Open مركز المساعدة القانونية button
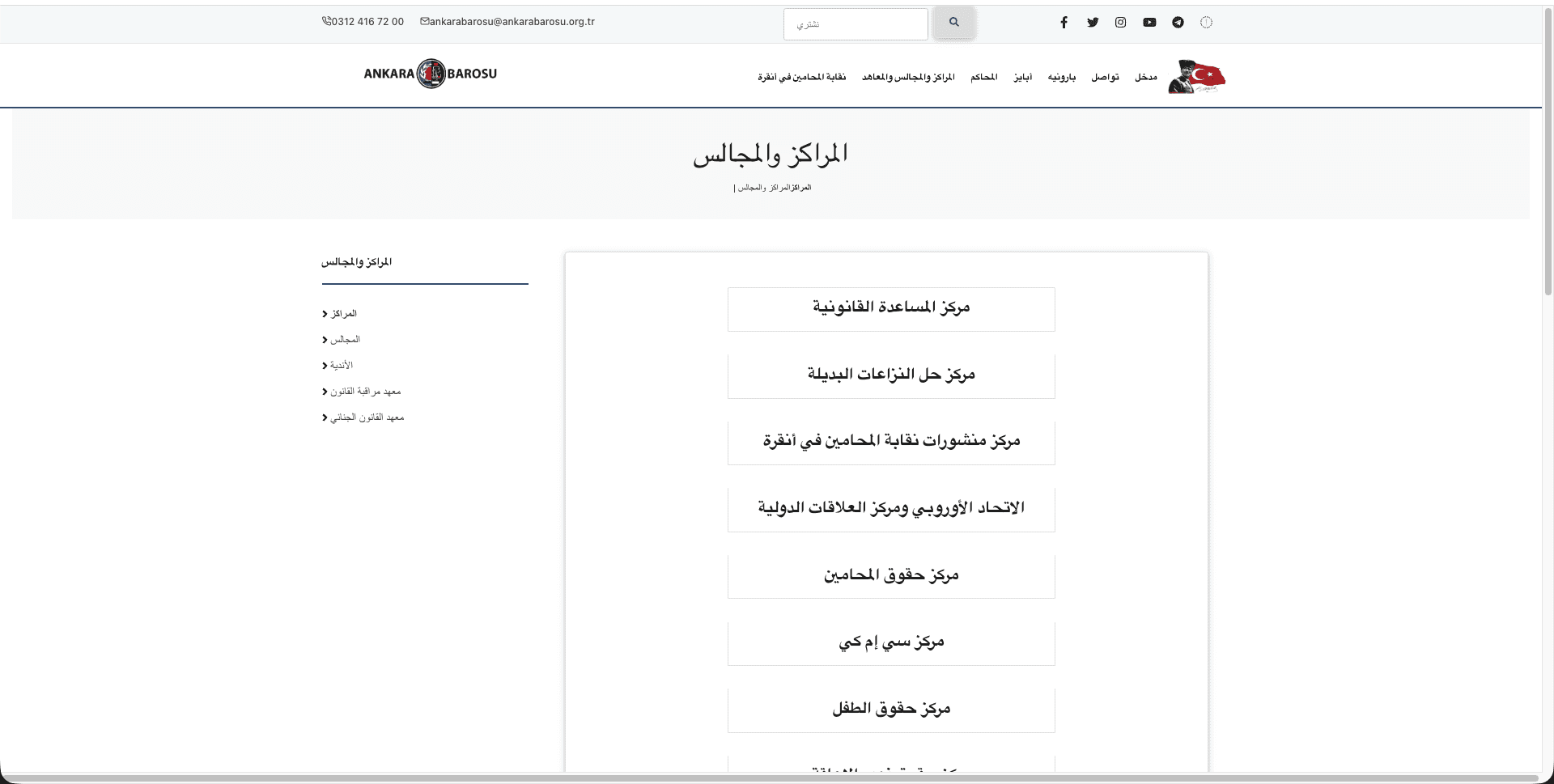The width and height of the screenshot is (1554, 784). click(891, 309)
